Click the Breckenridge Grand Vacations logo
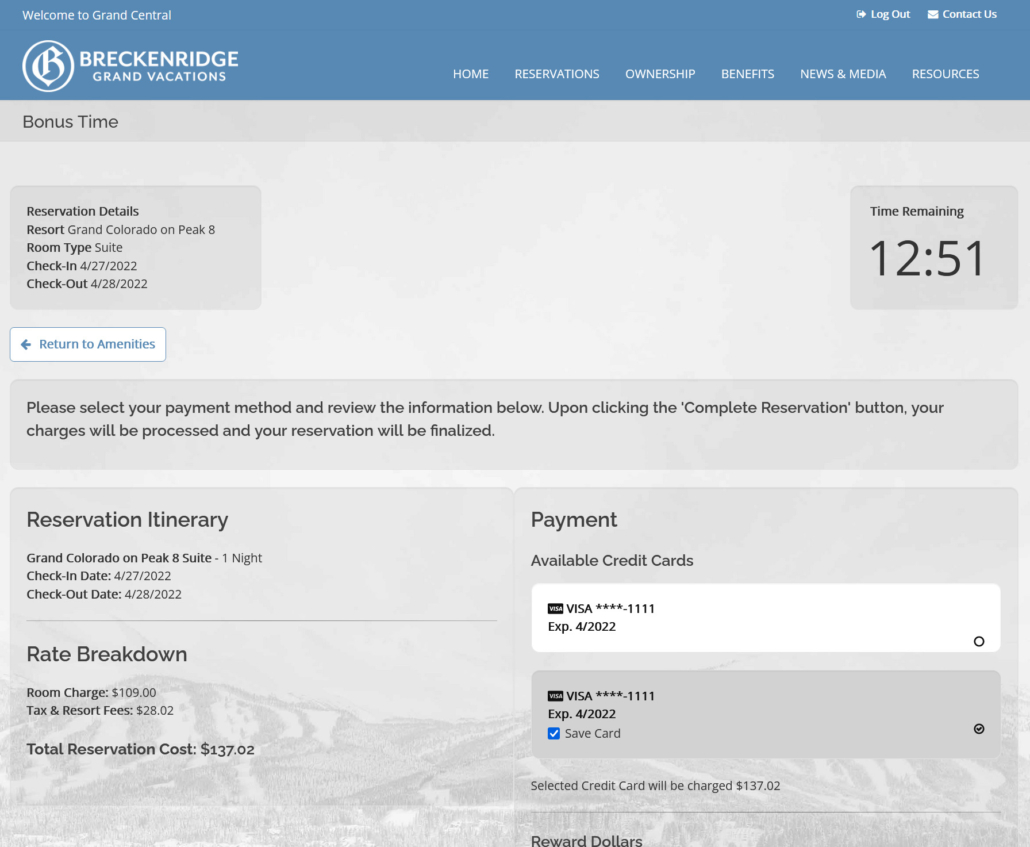 point(130,66)
